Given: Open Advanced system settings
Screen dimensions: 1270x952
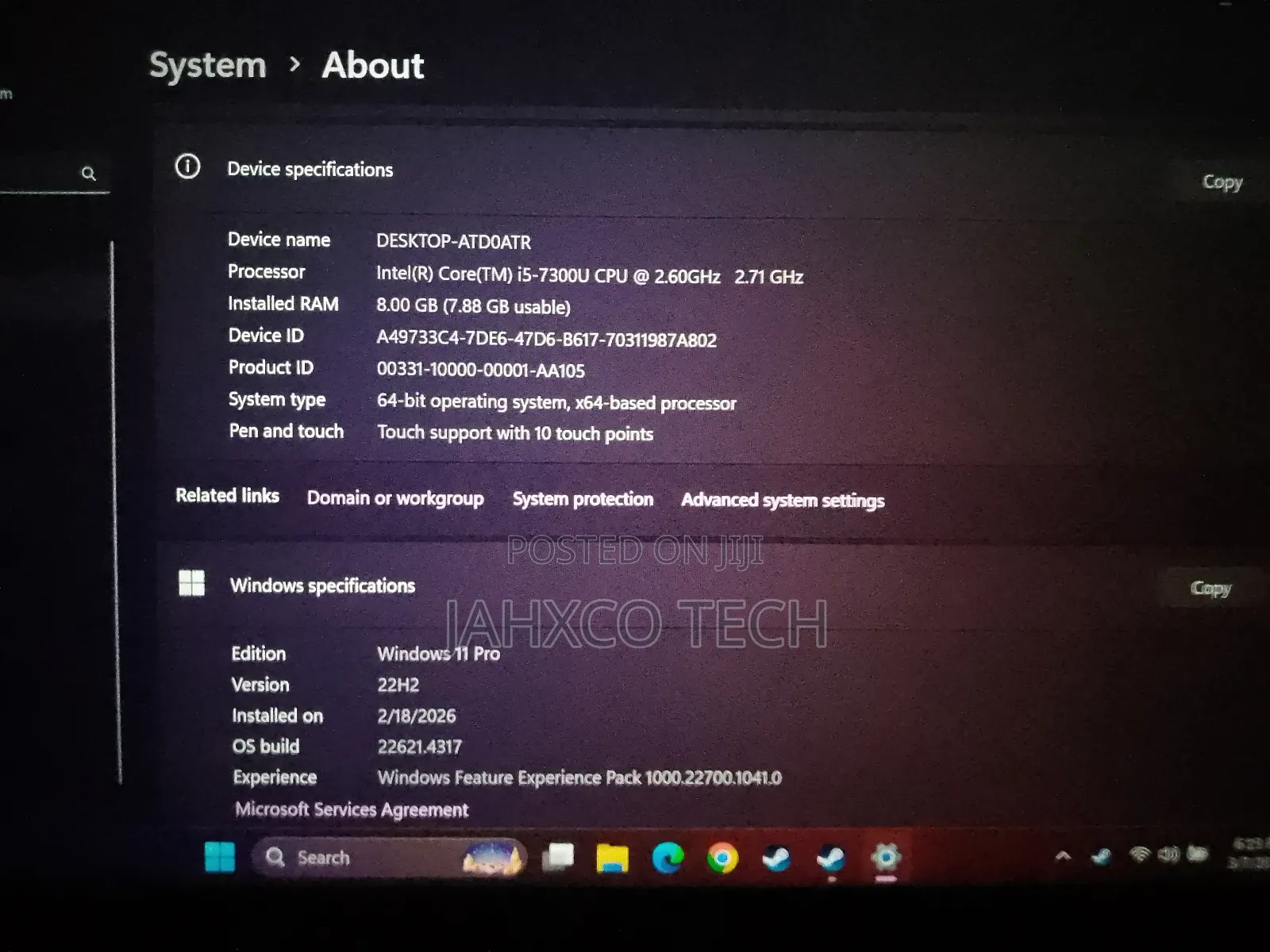Looking at the screenshot, I should [x=783, y=501].
